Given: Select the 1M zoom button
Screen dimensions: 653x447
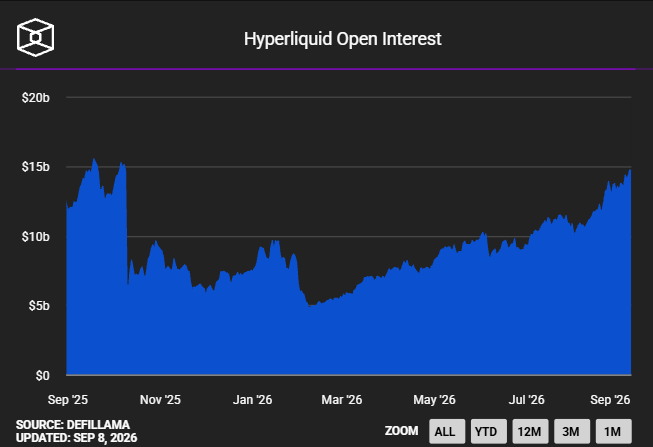Looking at the screenshot, I should pos(613,431).
